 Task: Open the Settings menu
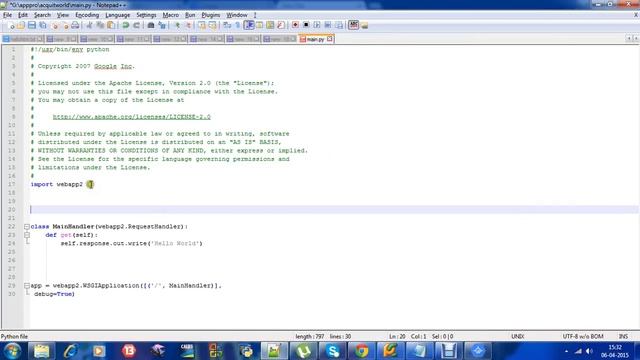point(146,15)
